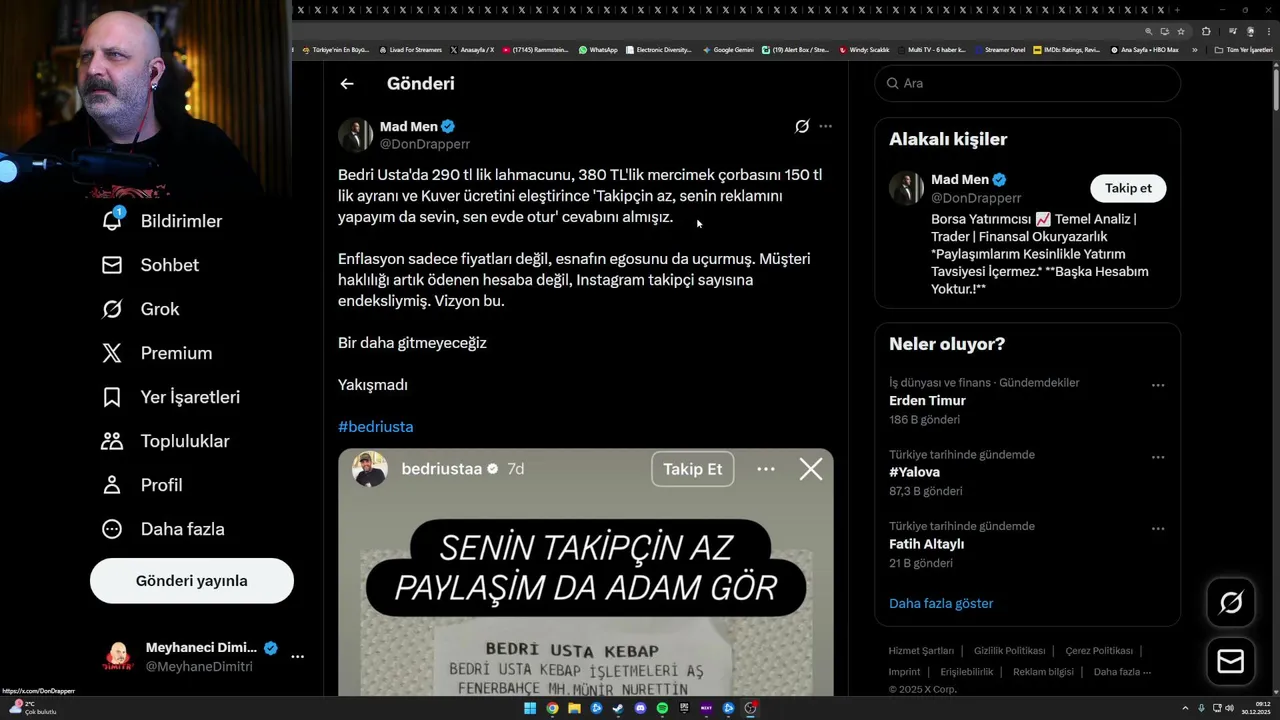Open Chrome from the taskbar
The image size is (1280, 720).
(552, 708)
